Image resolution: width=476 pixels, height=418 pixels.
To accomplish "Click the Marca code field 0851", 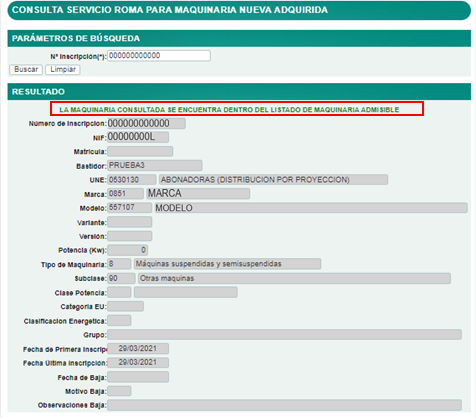I will (x=125, y=194).
